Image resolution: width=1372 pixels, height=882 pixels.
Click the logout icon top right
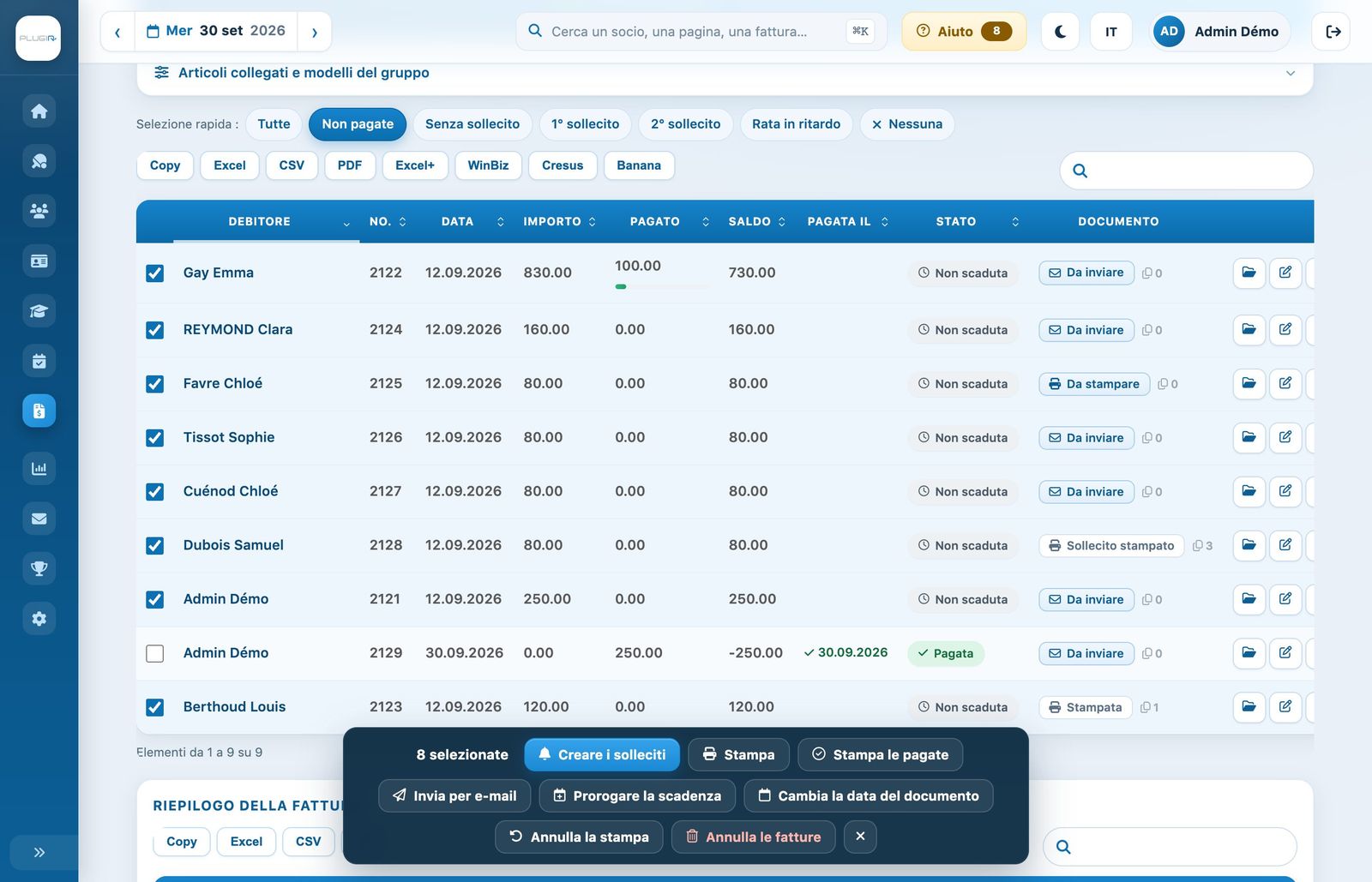click(1333, 32)
